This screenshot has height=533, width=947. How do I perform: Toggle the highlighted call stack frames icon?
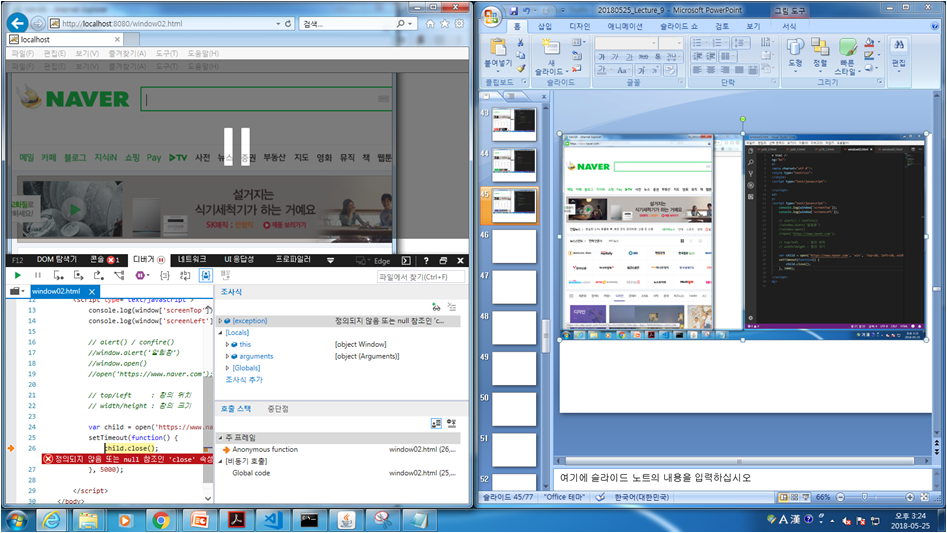pyautogui.click(x=436, y=424)
